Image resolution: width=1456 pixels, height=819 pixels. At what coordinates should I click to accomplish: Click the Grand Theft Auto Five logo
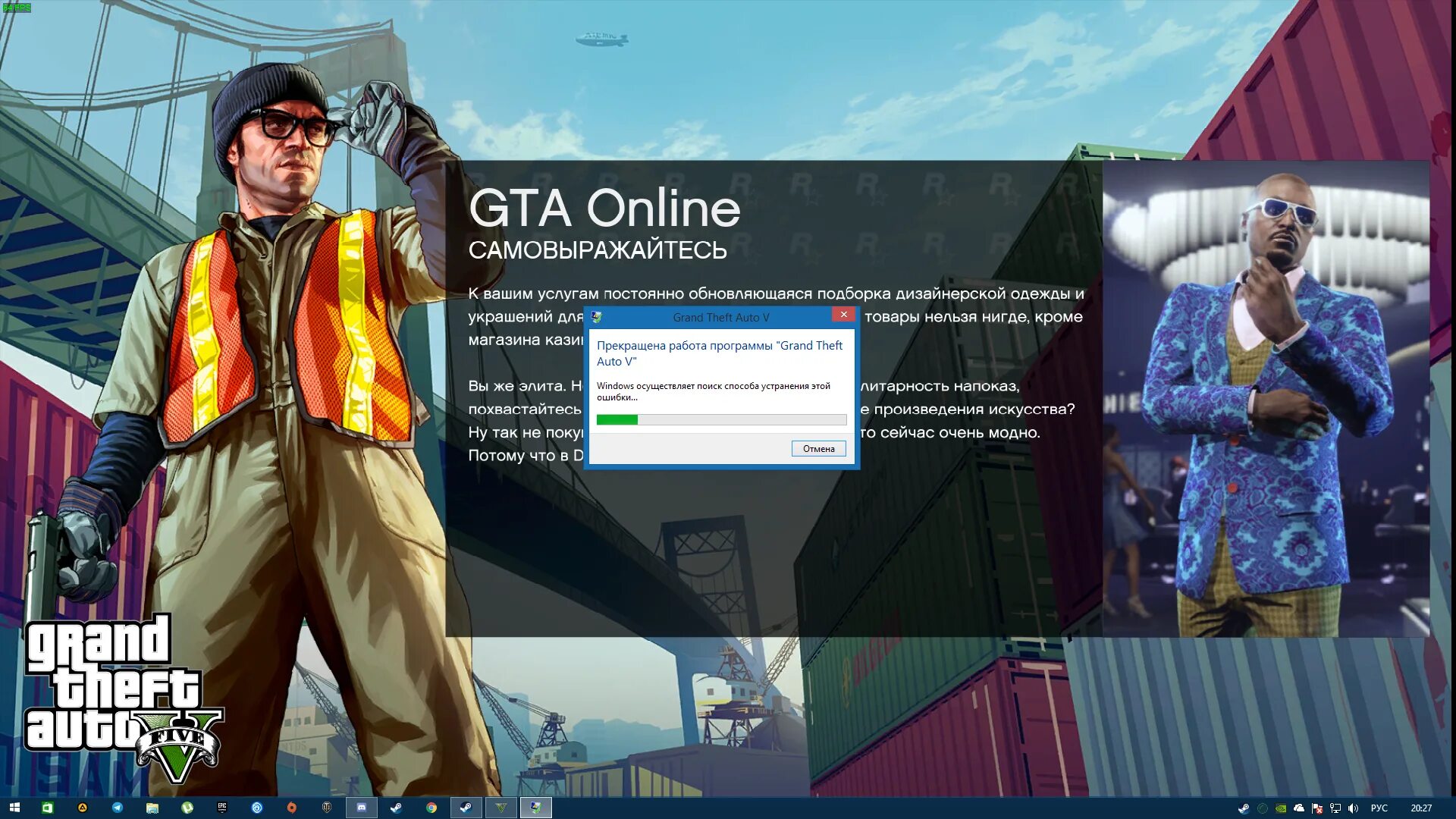click(123, 698)
